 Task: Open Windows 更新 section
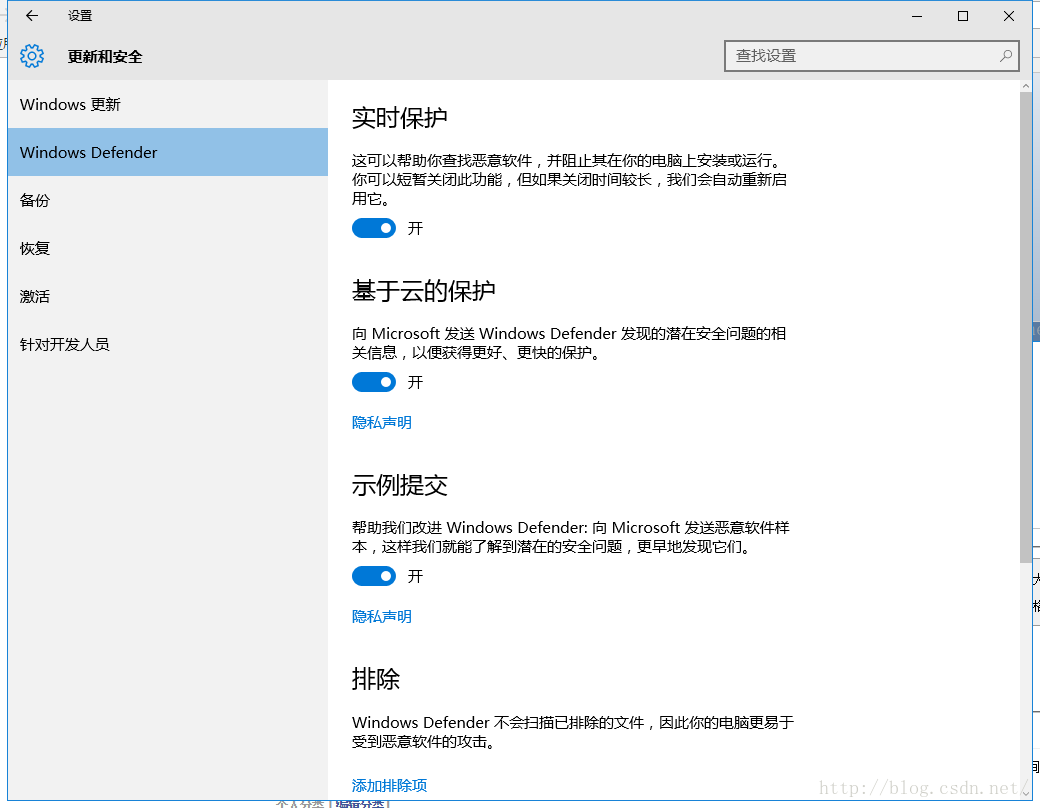(x=168, y=104)
